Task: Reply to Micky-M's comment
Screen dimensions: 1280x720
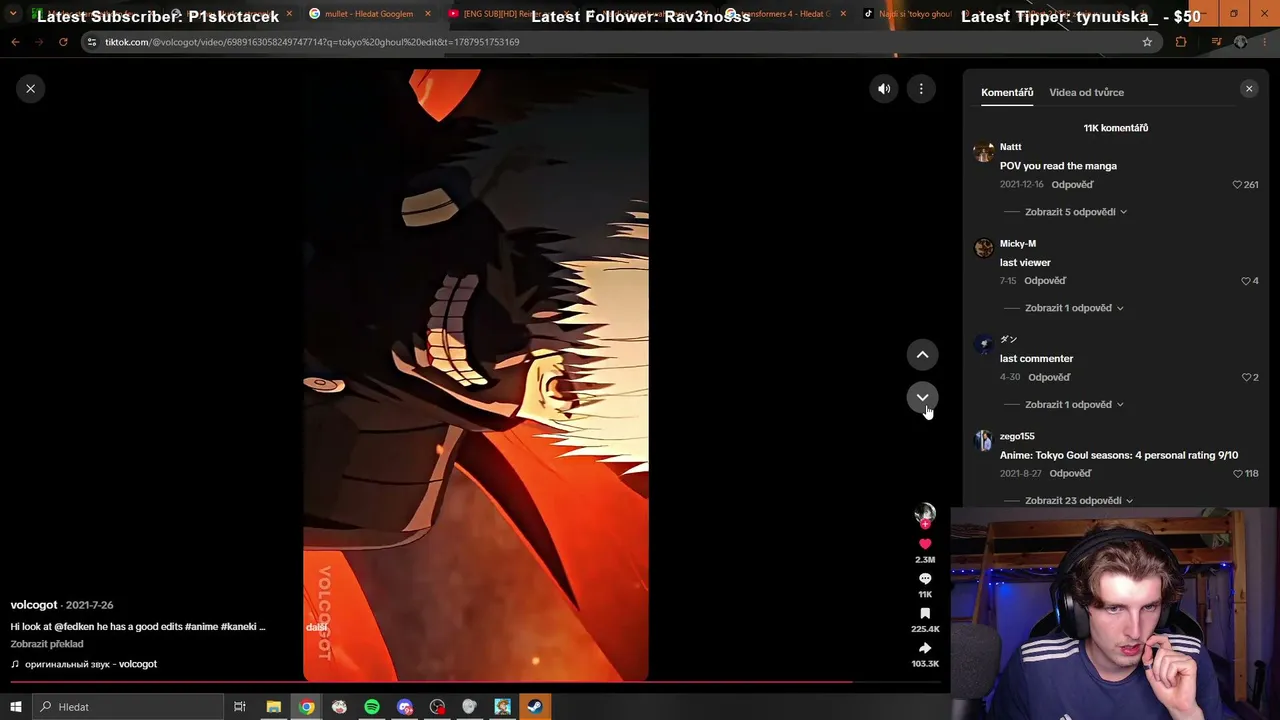Action: [1045, 281]
